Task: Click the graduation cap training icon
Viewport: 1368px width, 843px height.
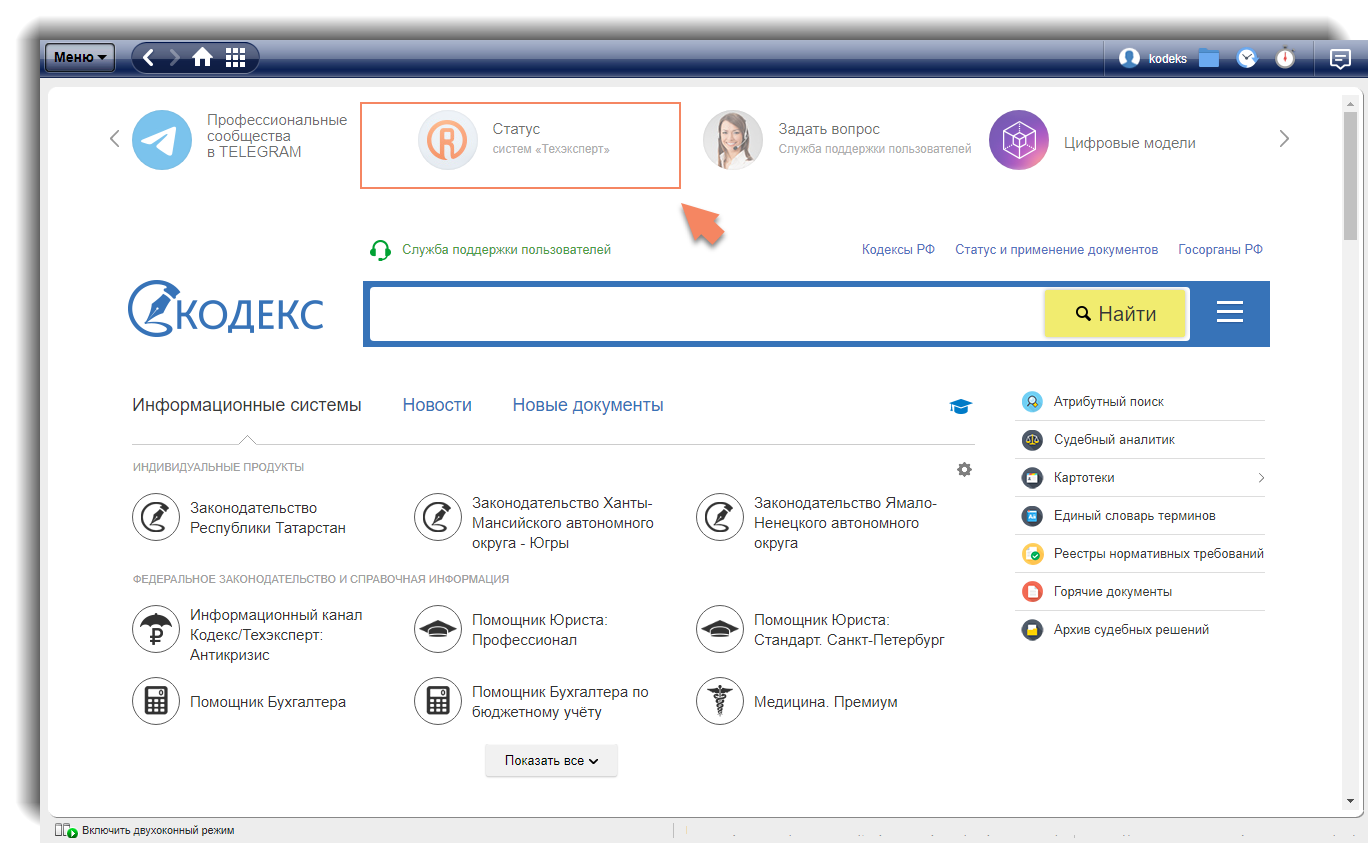Action: click(960, 406)
